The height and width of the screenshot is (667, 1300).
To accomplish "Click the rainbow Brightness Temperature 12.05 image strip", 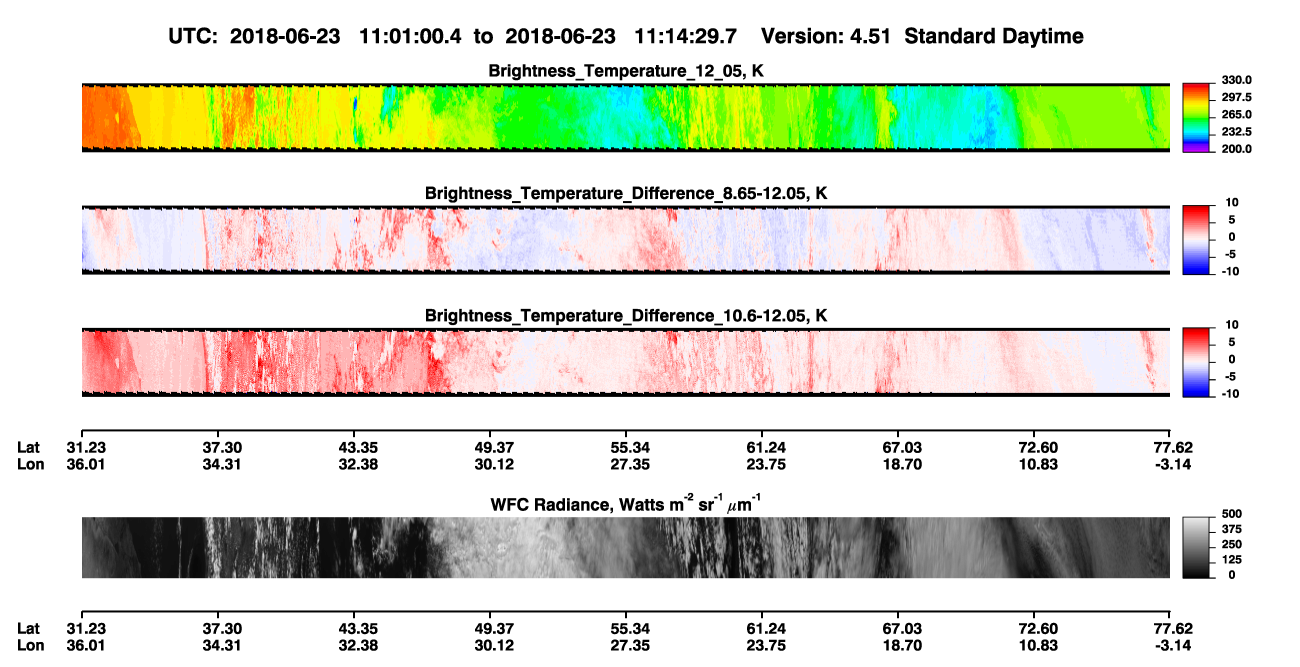I will pos(626,117).
